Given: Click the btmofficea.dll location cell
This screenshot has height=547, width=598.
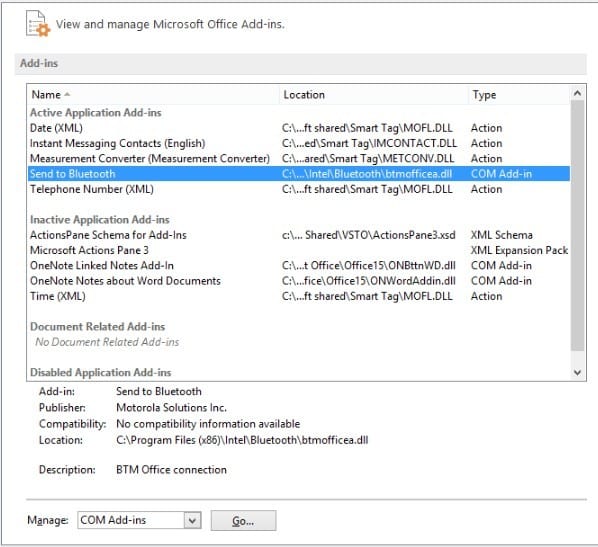Looking at the screenshot, I should [x=367, y=174].
